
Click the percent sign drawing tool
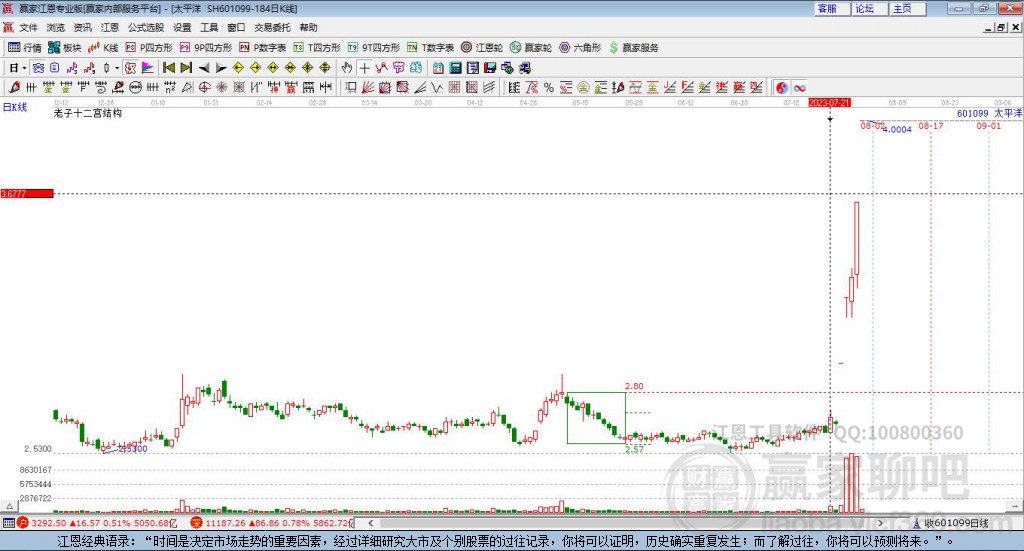click(x=549, y=87)
